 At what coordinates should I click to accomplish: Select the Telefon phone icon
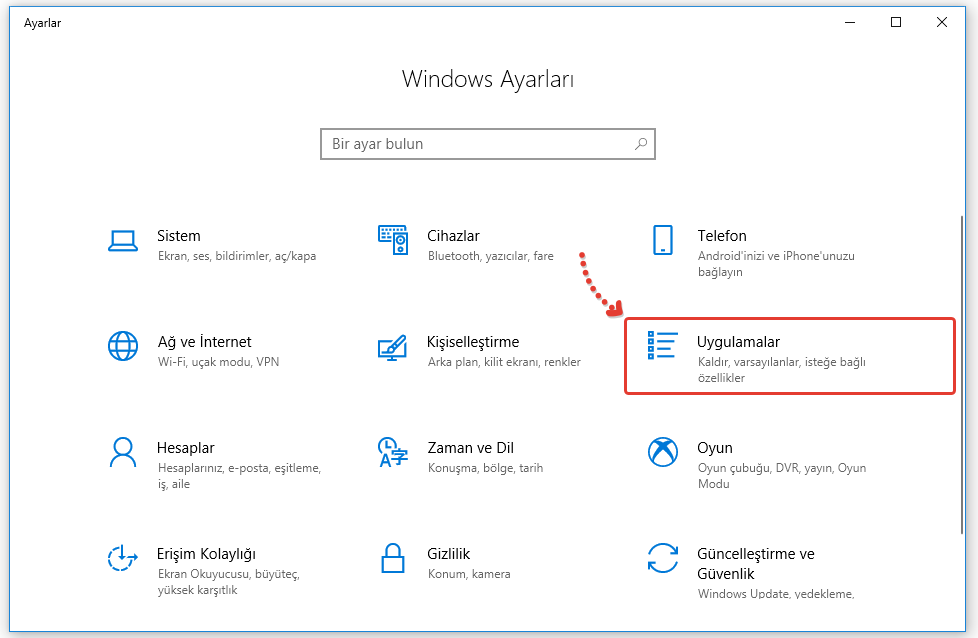tap(662, 240)
